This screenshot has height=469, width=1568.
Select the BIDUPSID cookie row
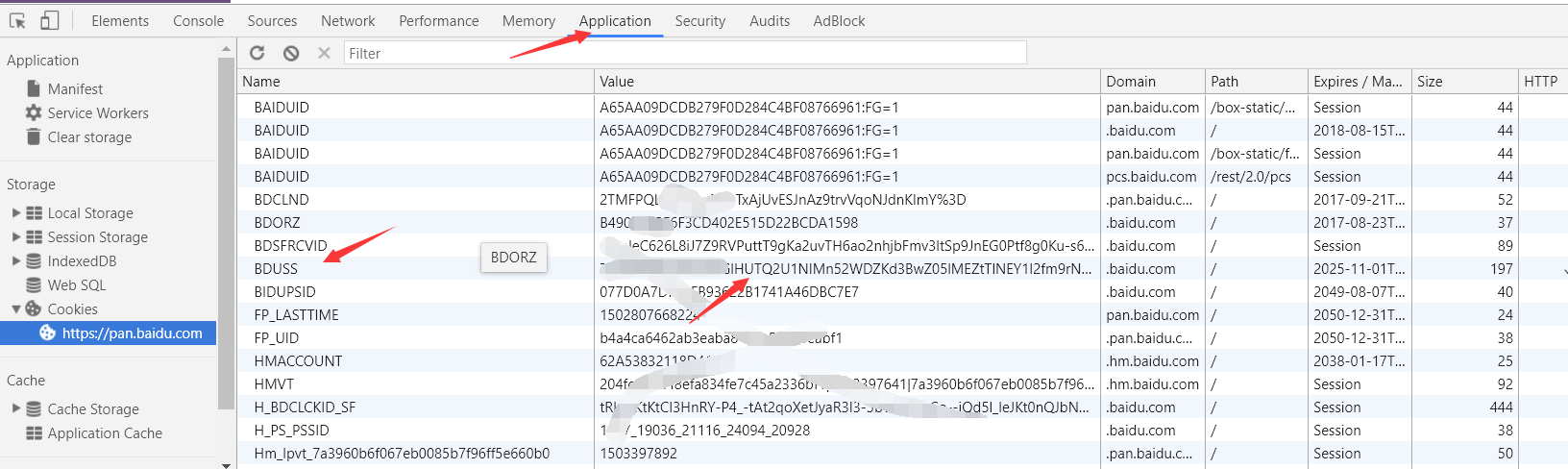coord(902,292)
